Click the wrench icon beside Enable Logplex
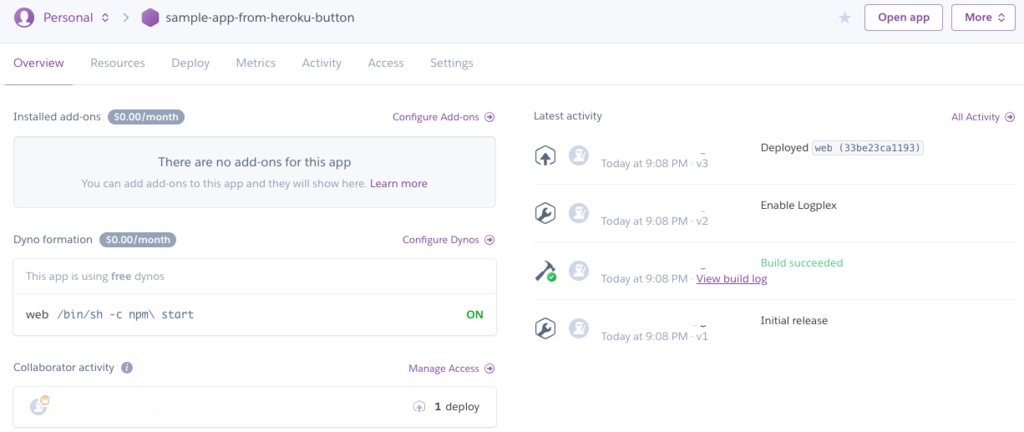Screen dimensions: 1024x432 pos(545,213)
